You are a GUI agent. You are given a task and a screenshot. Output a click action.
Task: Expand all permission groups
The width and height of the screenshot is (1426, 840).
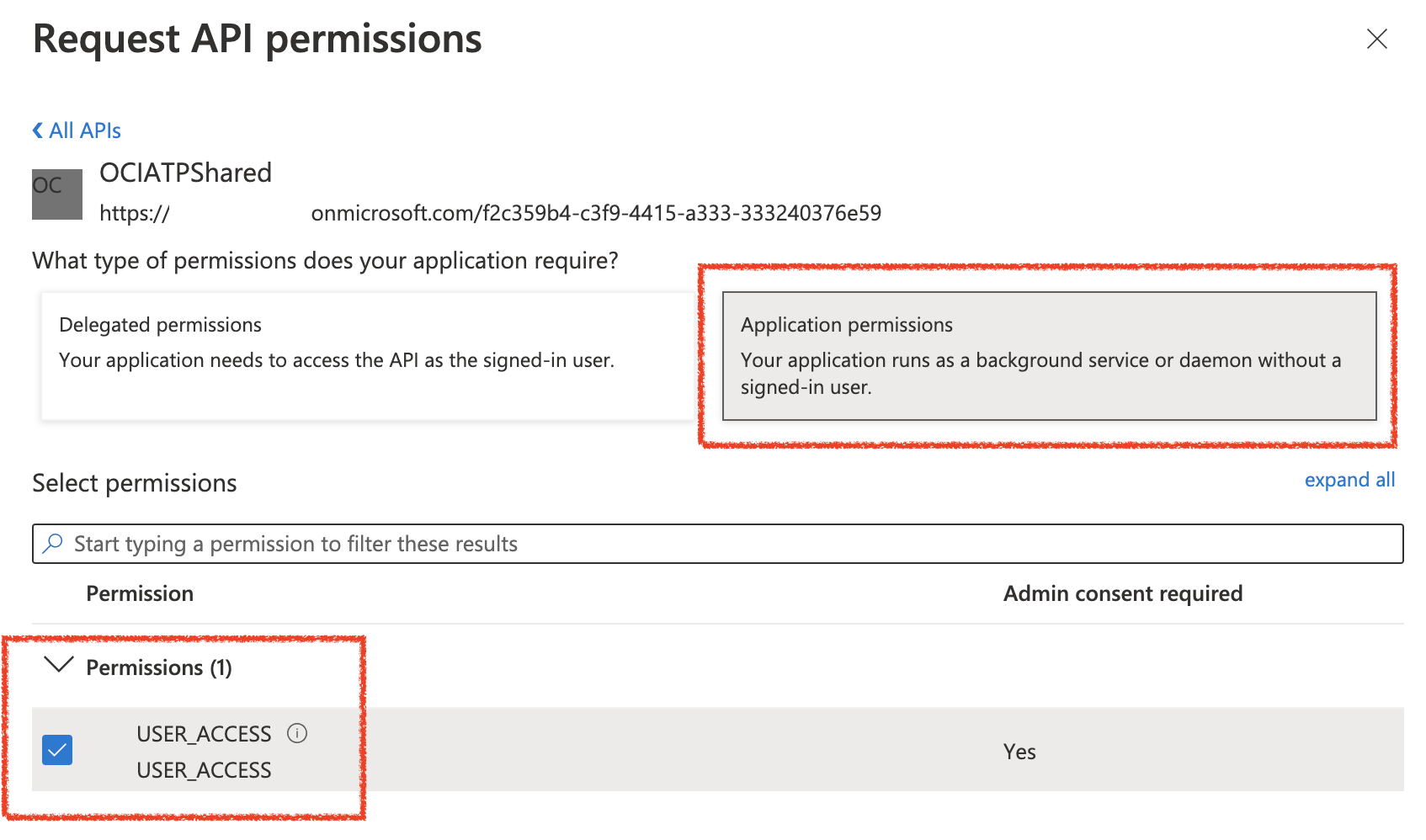pos(1349,480)
